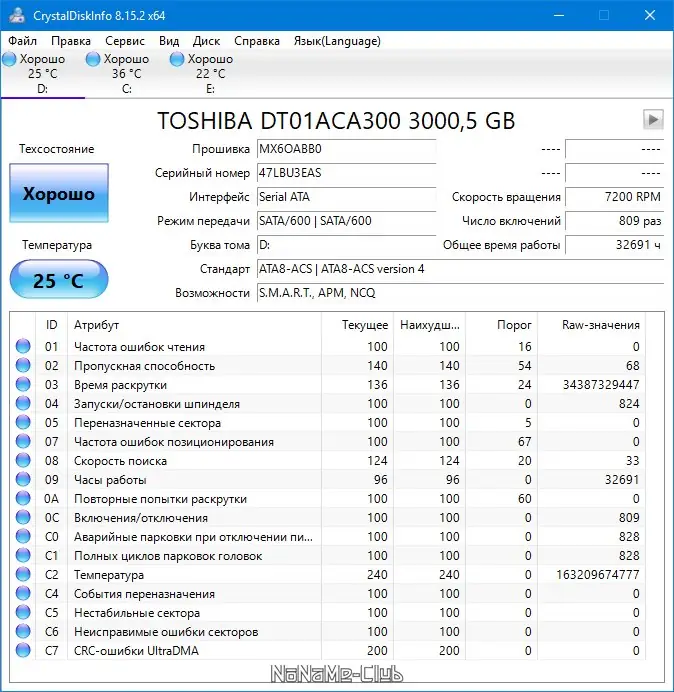The image size is (674, 692).
Task: Open the Вид menu
Action: (169, 41)
